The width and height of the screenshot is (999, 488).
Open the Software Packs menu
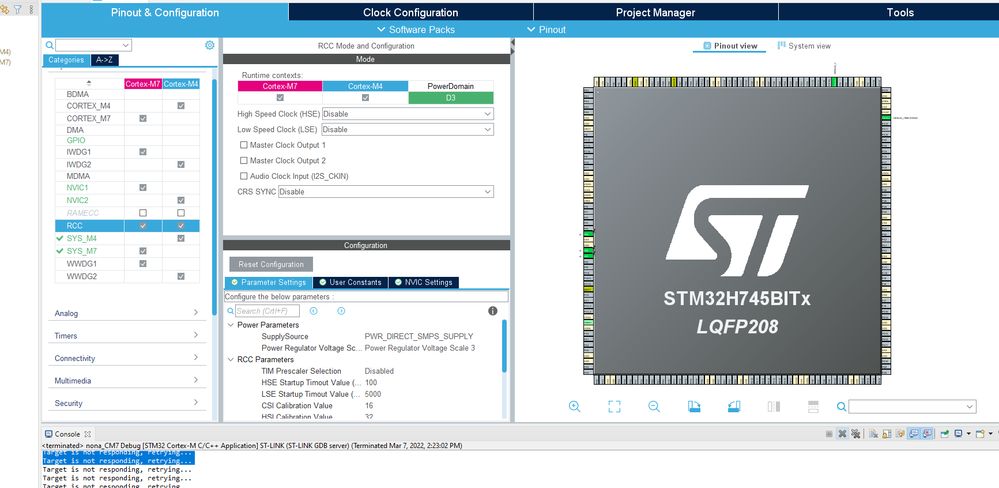pyautogui.click(x=416, y=29)
